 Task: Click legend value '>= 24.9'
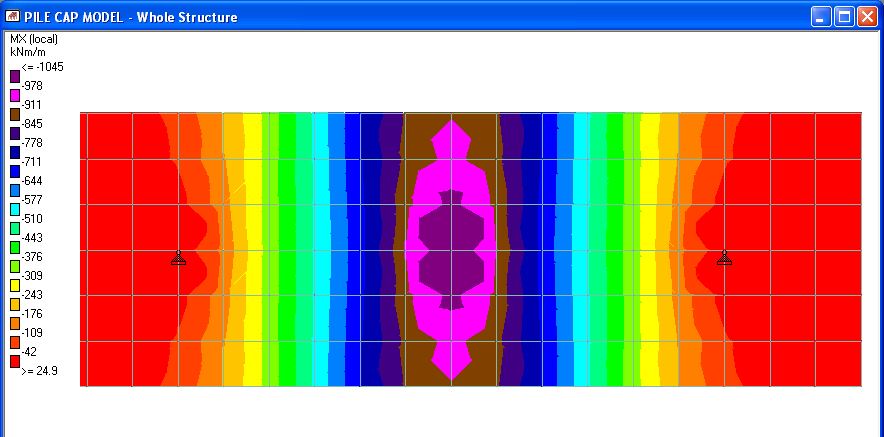coord(39,371)
